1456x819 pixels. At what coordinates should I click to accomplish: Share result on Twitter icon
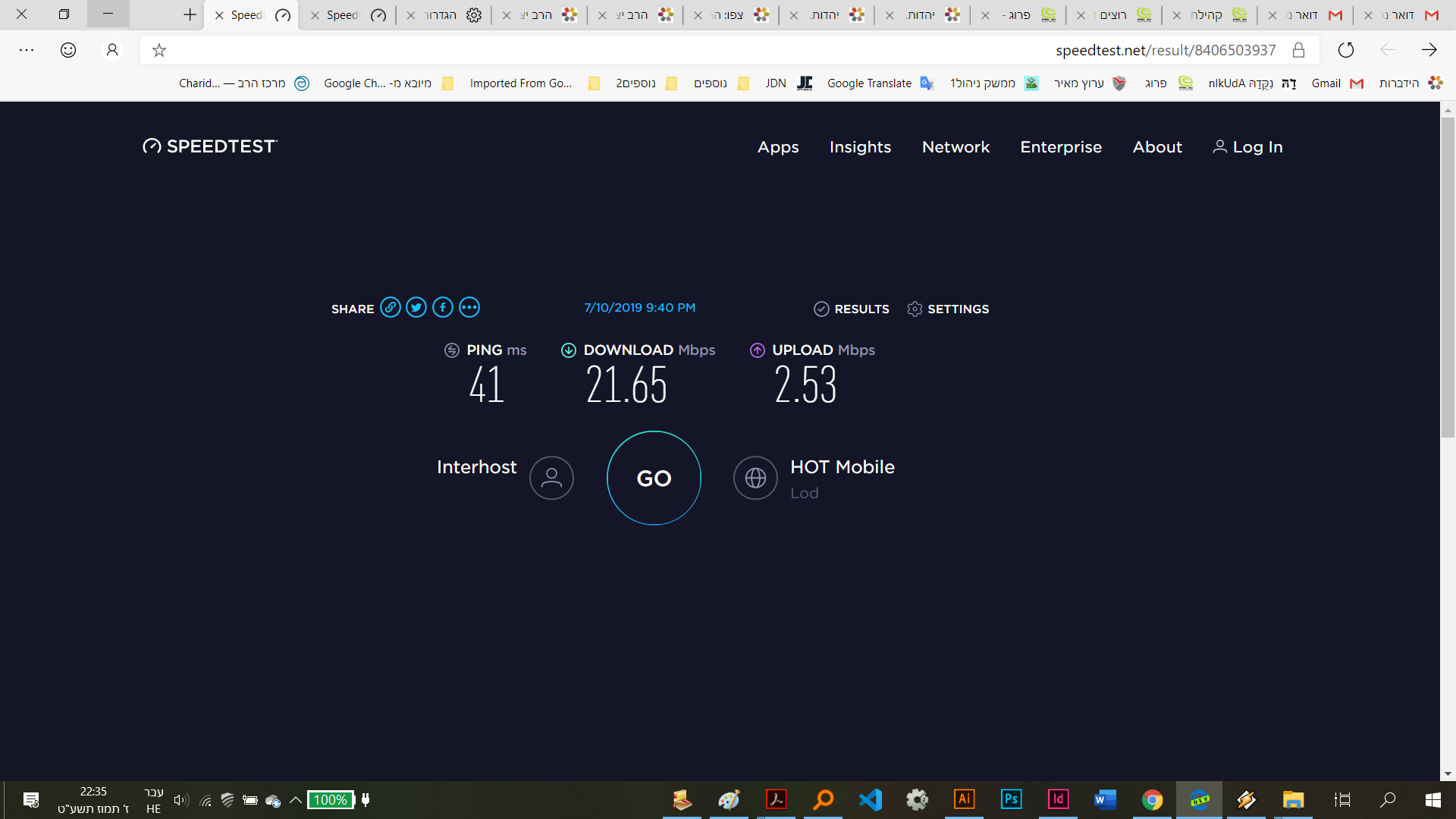416,307
